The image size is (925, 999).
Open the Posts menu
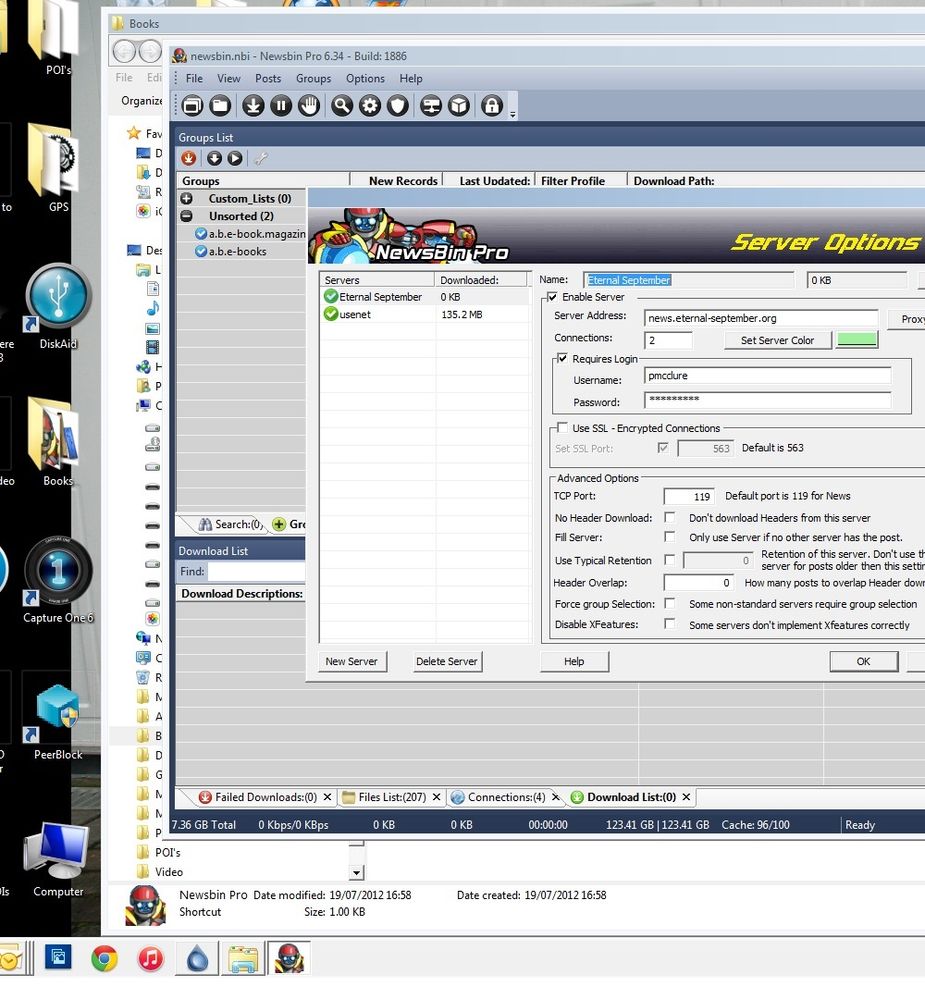pyautogui.click(x=268, y=78)
